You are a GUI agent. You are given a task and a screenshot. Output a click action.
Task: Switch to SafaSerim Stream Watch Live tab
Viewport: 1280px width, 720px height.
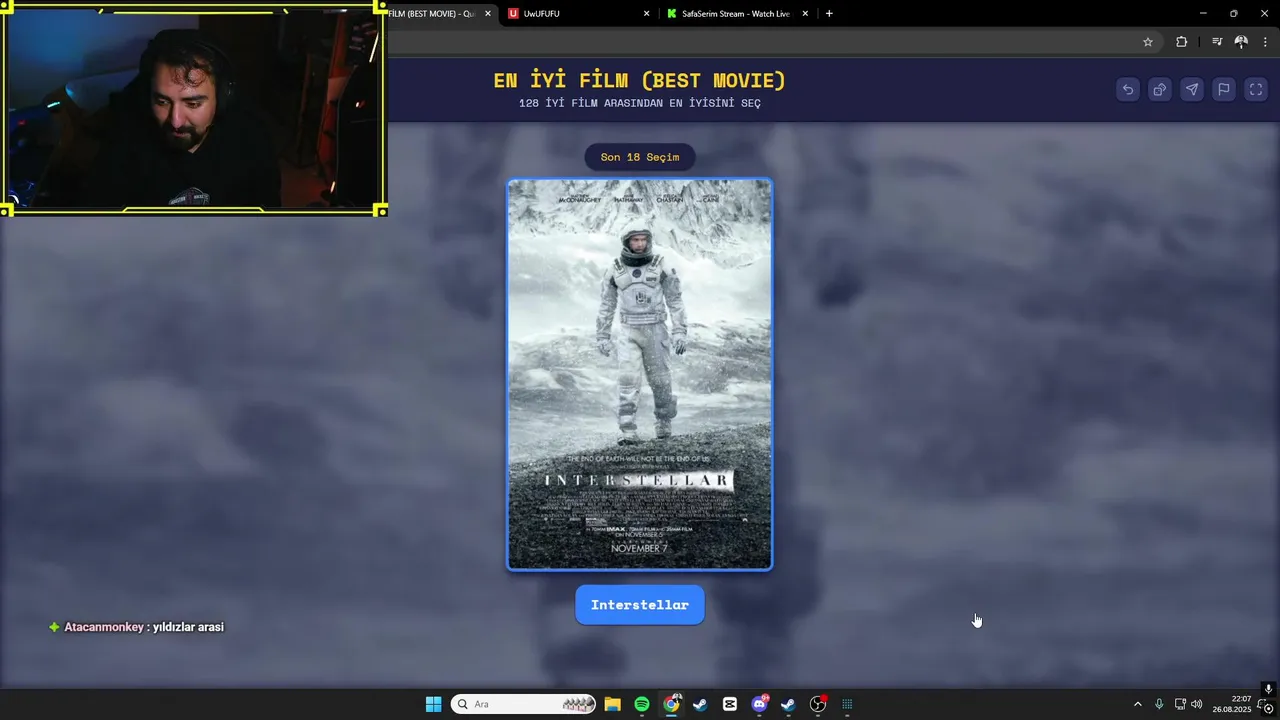(x=736, y=14)
